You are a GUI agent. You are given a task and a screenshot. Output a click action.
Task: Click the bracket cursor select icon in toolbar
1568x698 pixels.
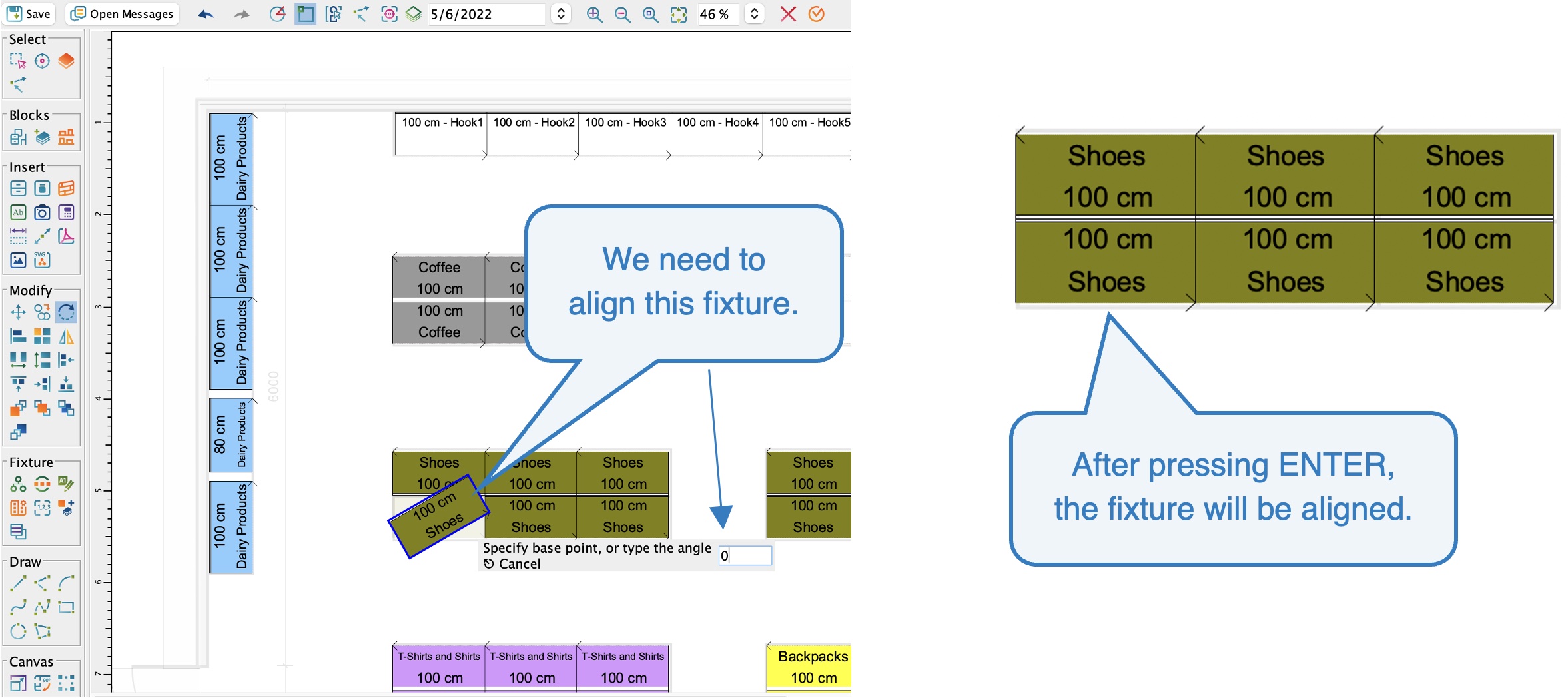click(333, 14)
